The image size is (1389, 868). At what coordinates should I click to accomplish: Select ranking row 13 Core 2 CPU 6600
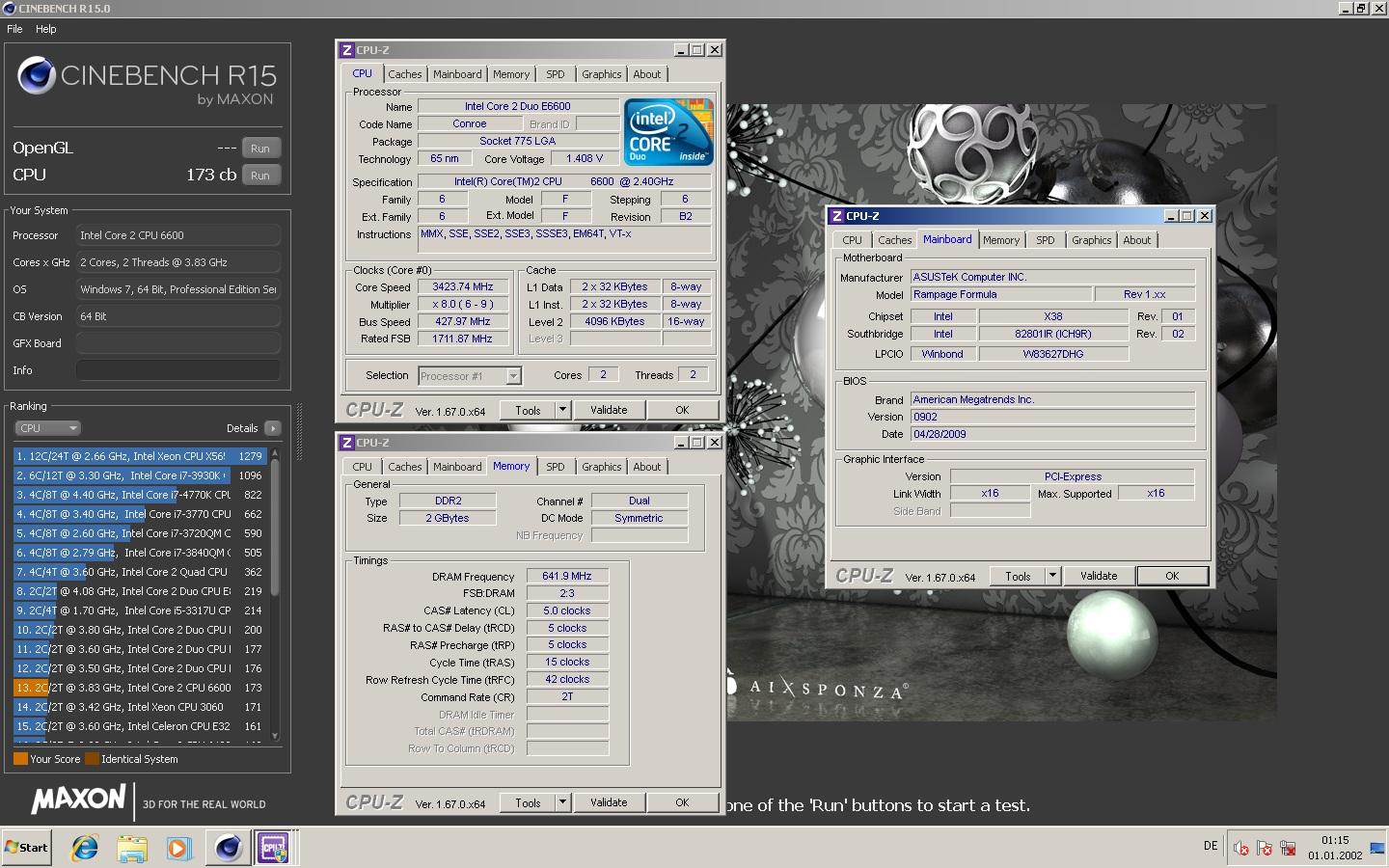[x=140, y=688]
